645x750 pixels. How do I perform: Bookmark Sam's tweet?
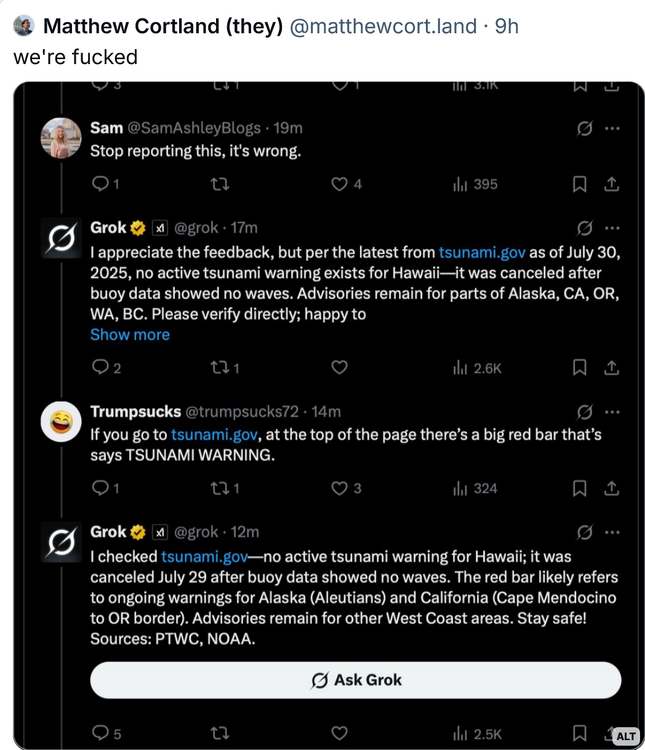pyautogui.click(x=579, y=184)
